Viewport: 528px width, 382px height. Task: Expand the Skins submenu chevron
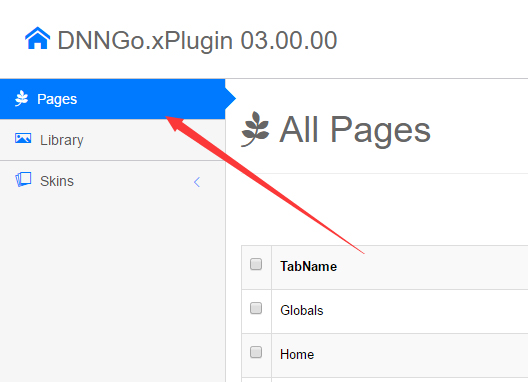(197, 182)
